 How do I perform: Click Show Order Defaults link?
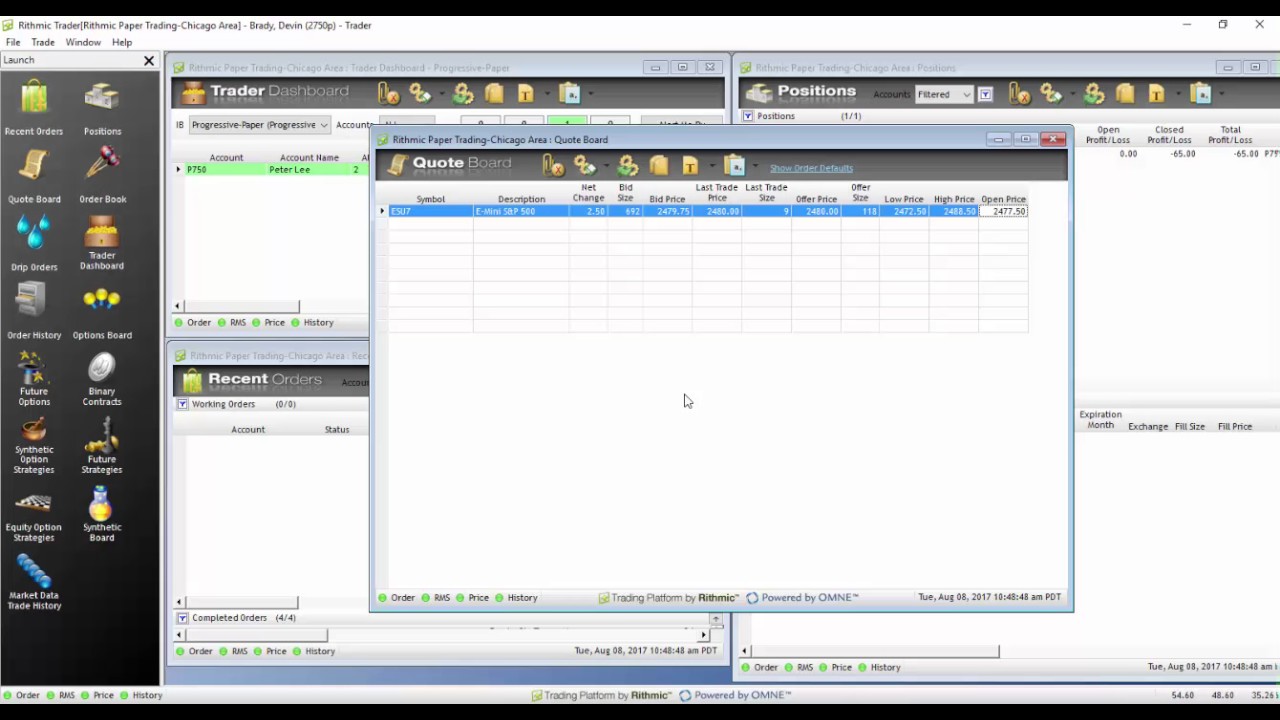(811, 168)
